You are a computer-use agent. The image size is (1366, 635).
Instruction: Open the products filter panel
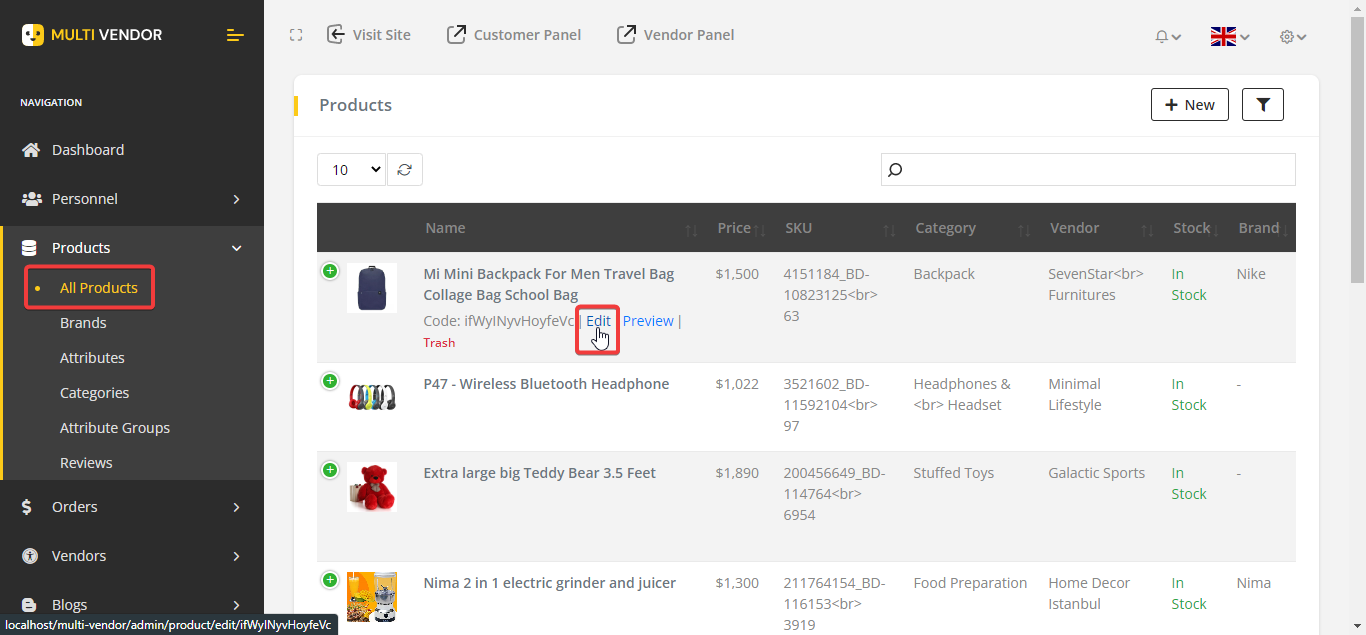(x=1262, y=104)
